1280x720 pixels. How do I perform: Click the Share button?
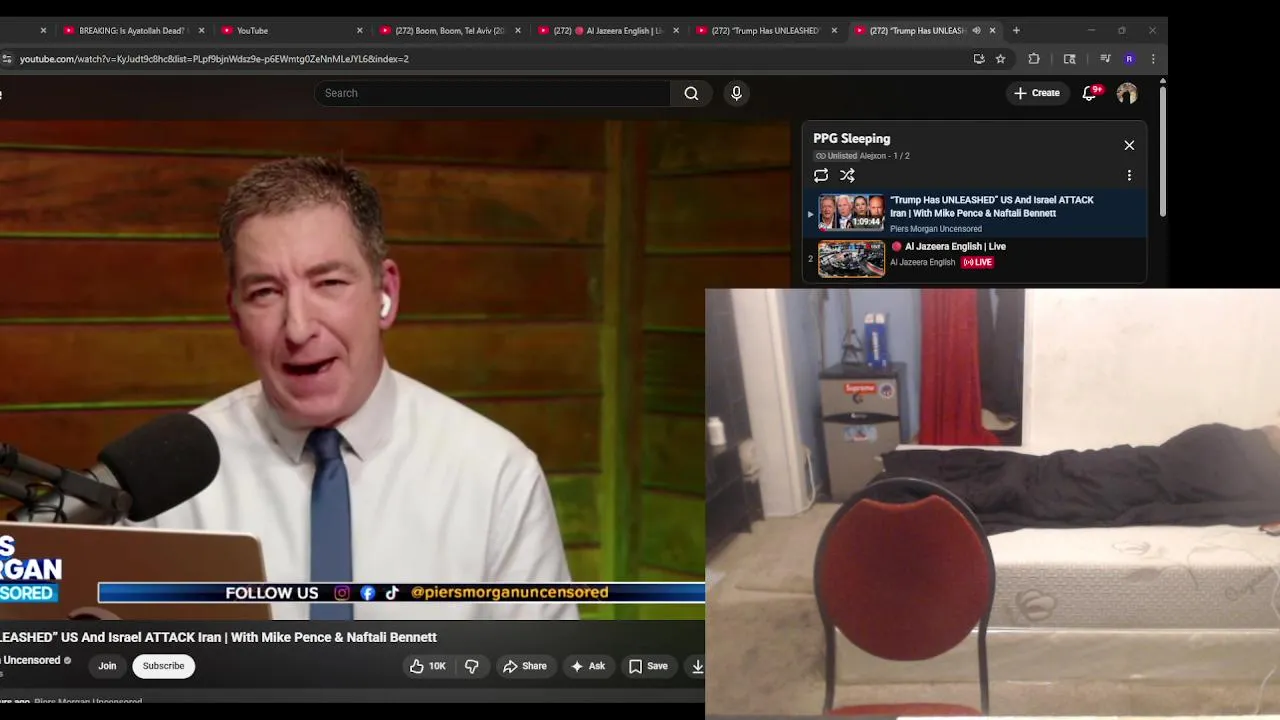[525, 666]
